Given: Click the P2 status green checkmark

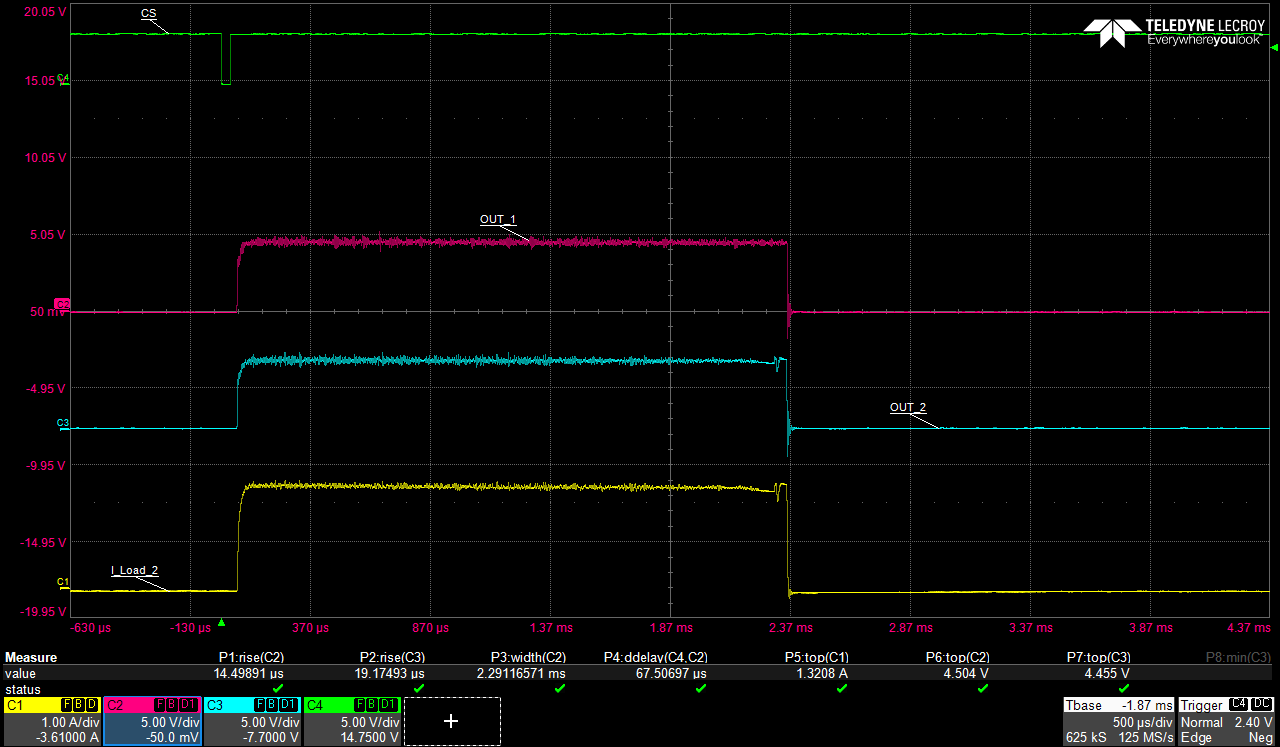Looking at the screenshot, I should click(x=419, y=689).
